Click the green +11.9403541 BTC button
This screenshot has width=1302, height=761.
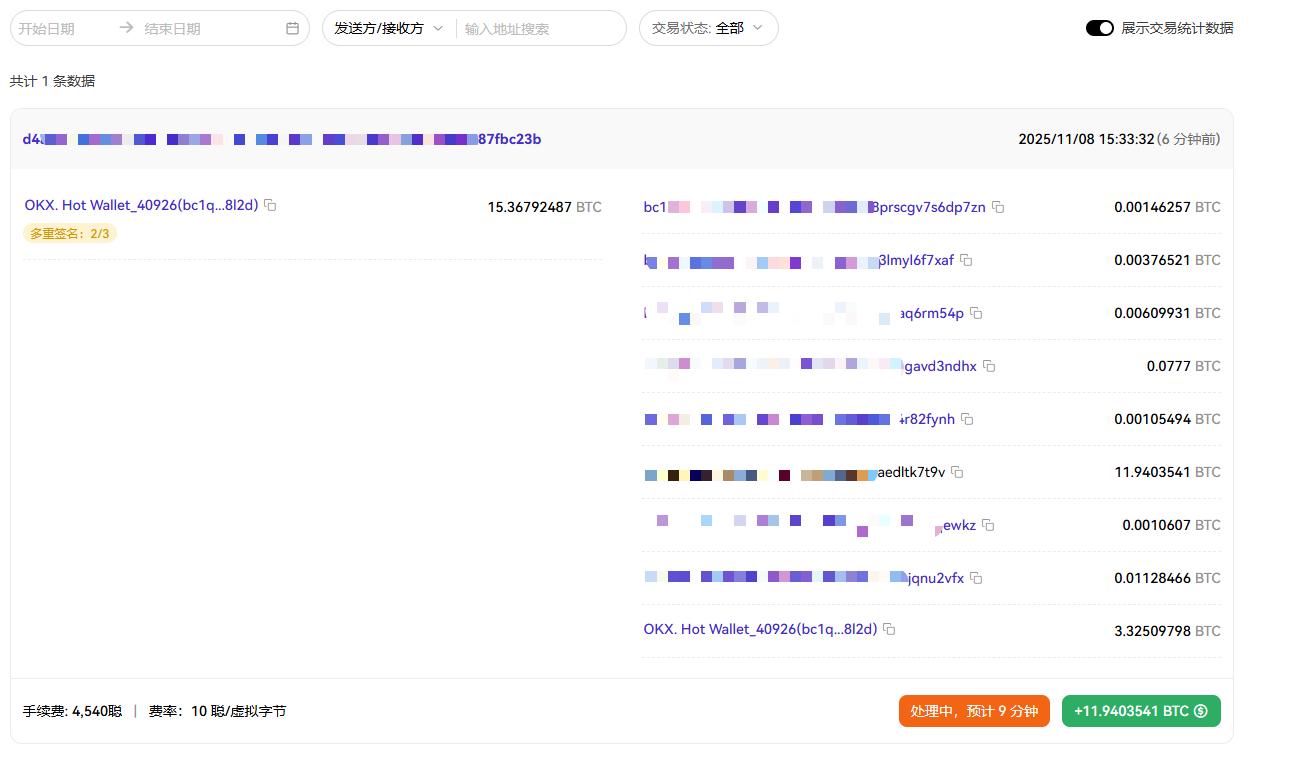1140,711
